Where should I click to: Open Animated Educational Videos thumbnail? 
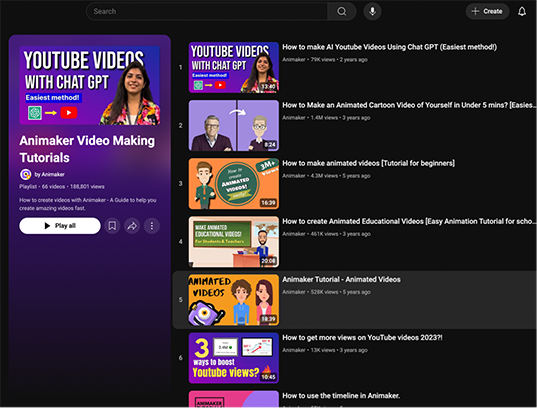234,242
